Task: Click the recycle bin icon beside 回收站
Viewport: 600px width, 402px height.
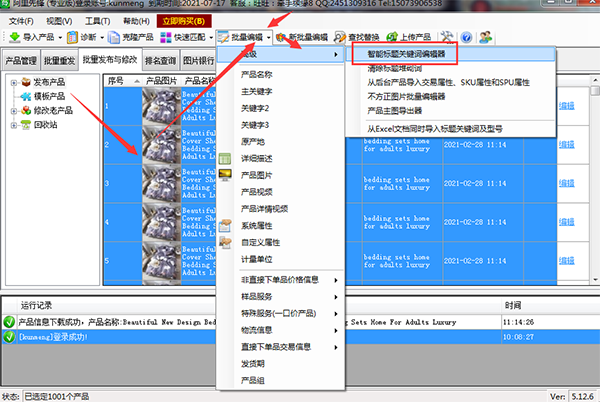Action: 26,125
